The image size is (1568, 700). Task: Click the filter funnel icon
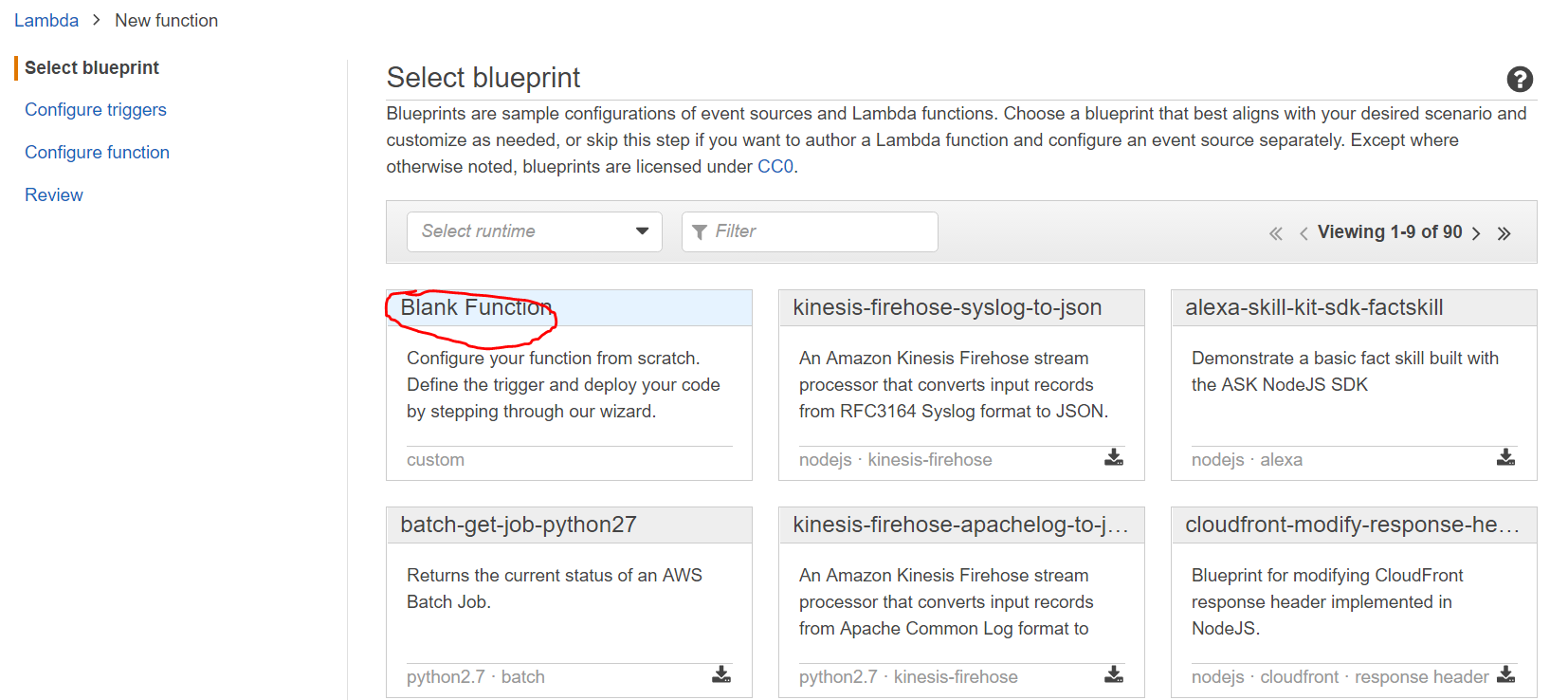coord(700,232)
